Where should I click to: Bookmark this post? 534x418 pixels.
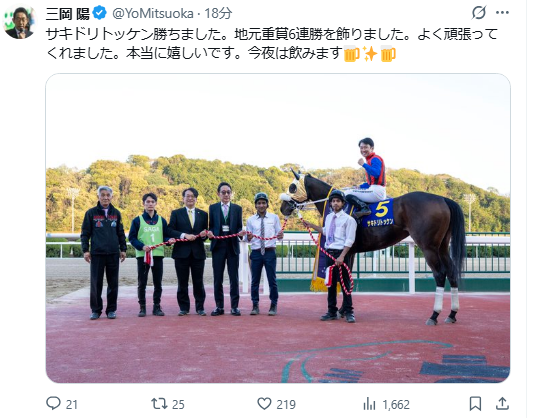pyautogui.click(x=475, y=404)
